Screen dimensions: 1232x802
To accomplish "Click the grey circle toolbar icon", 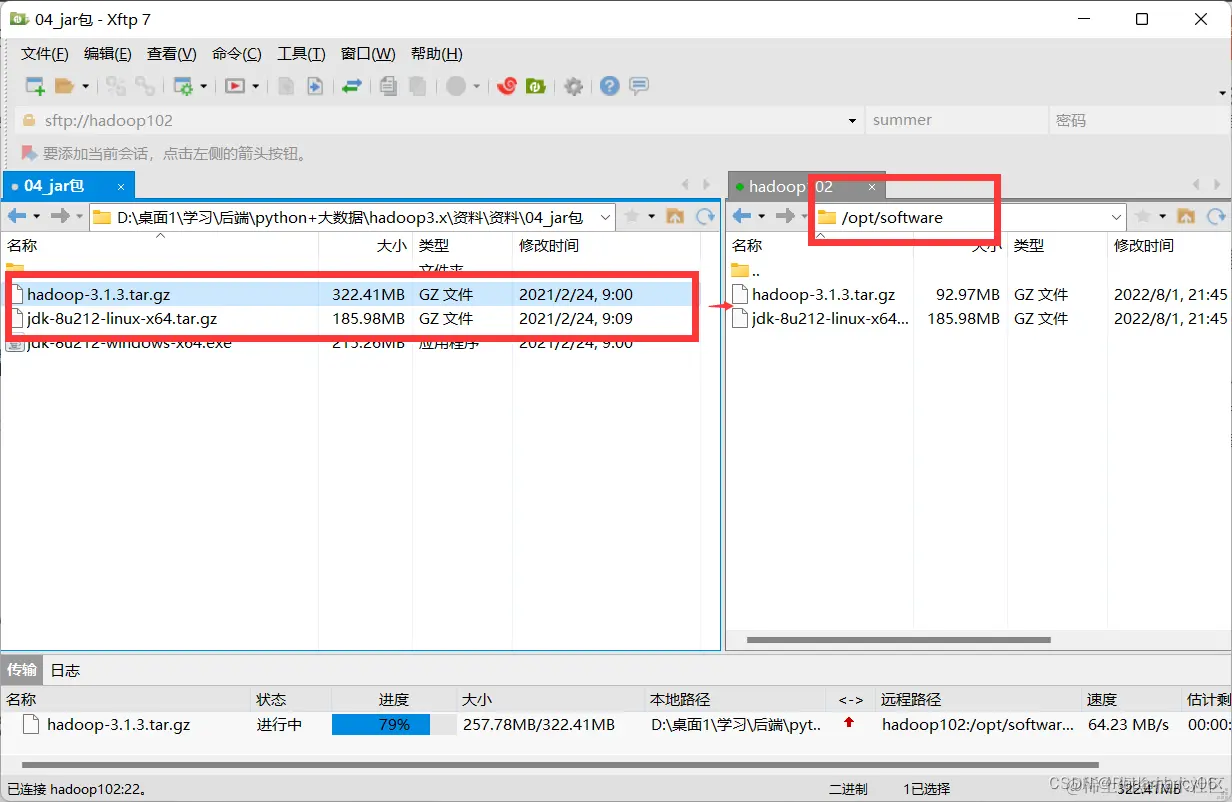I will [x=456, y=86].
